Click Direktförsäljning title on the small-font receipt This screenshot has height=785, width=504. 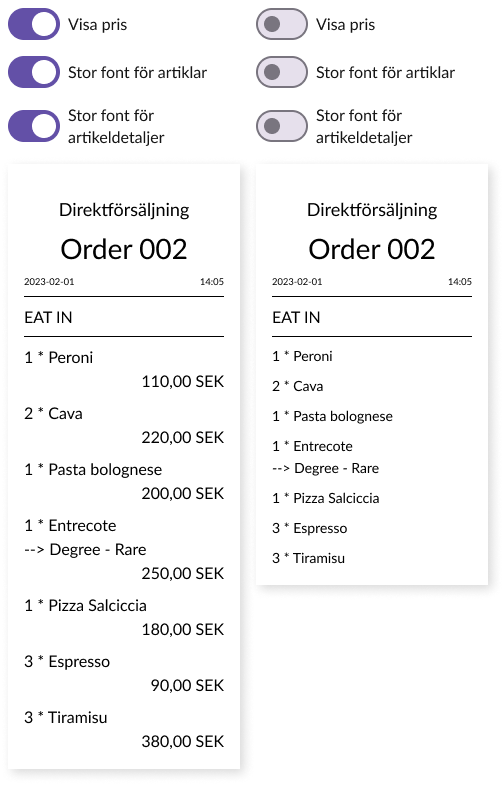pyautogui.click(x=372, y=210)
